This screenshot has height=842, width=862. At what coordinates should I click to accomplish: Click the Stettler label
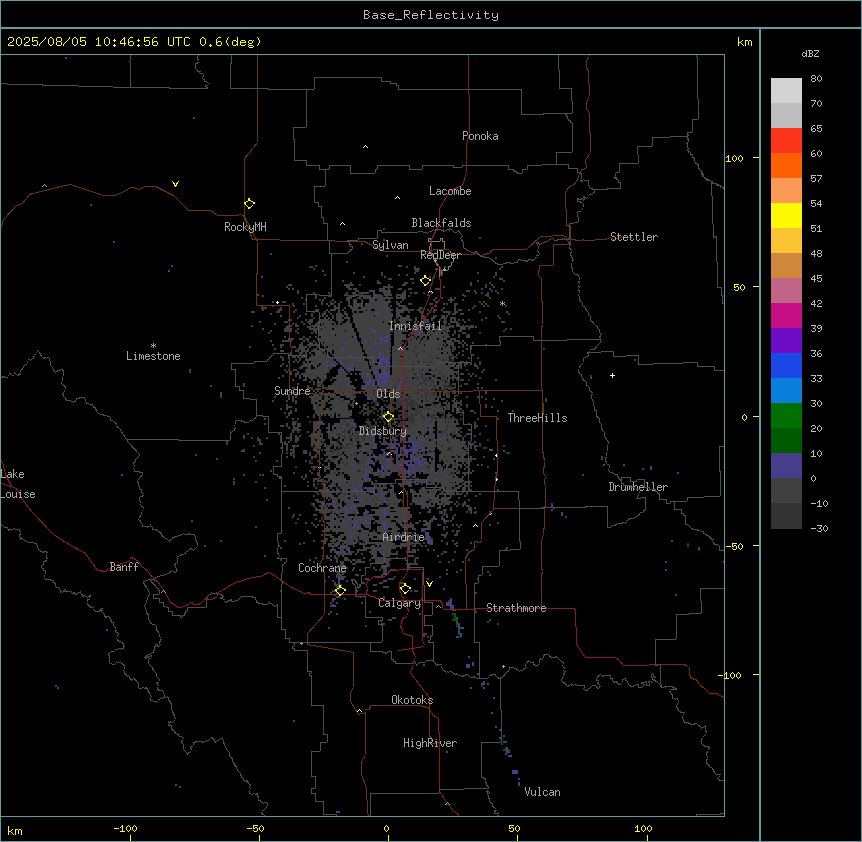point(634,237)
